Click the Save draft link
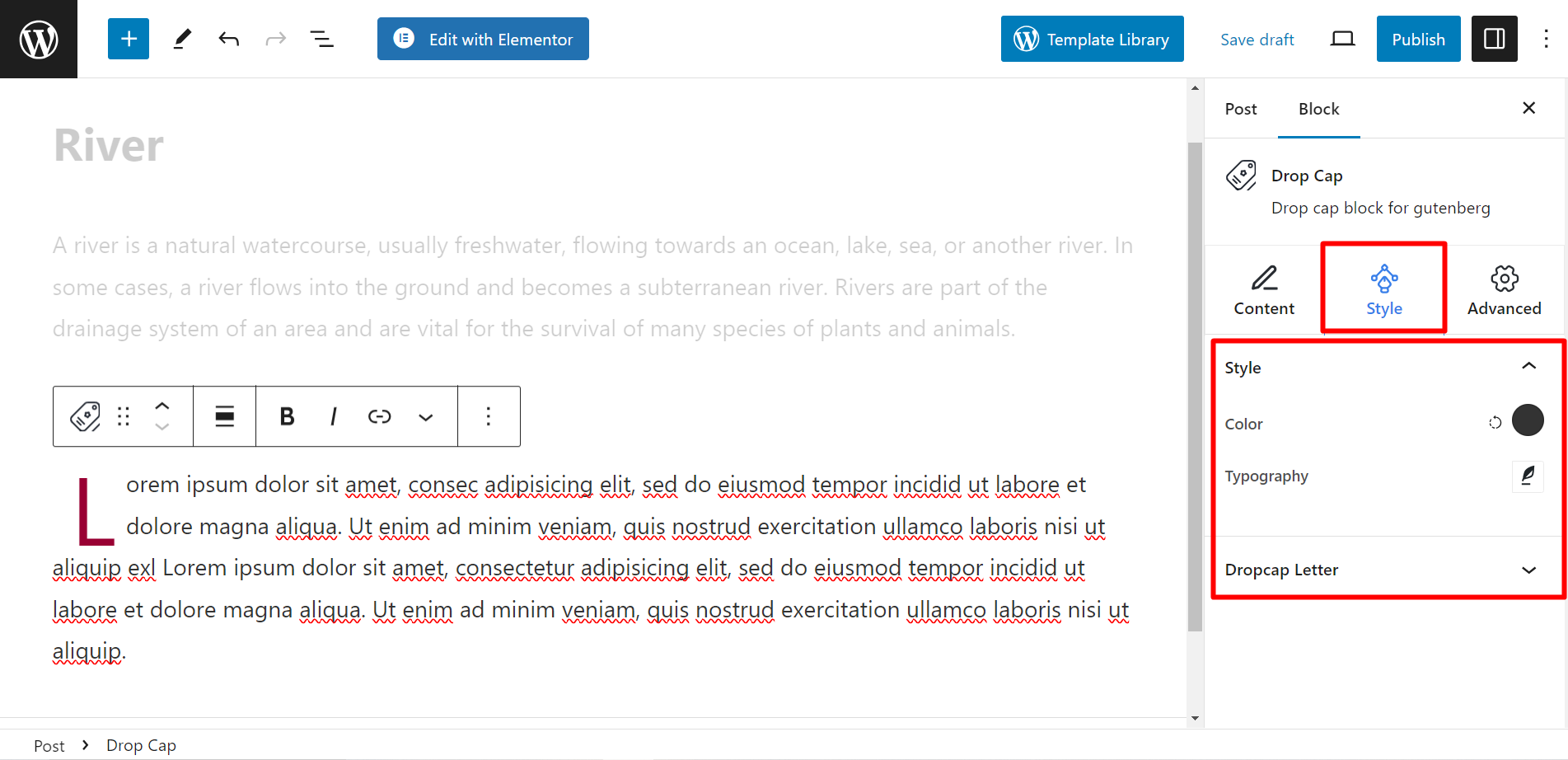The width and height of the screenshot is (1568, 760). click(1257, 40)
